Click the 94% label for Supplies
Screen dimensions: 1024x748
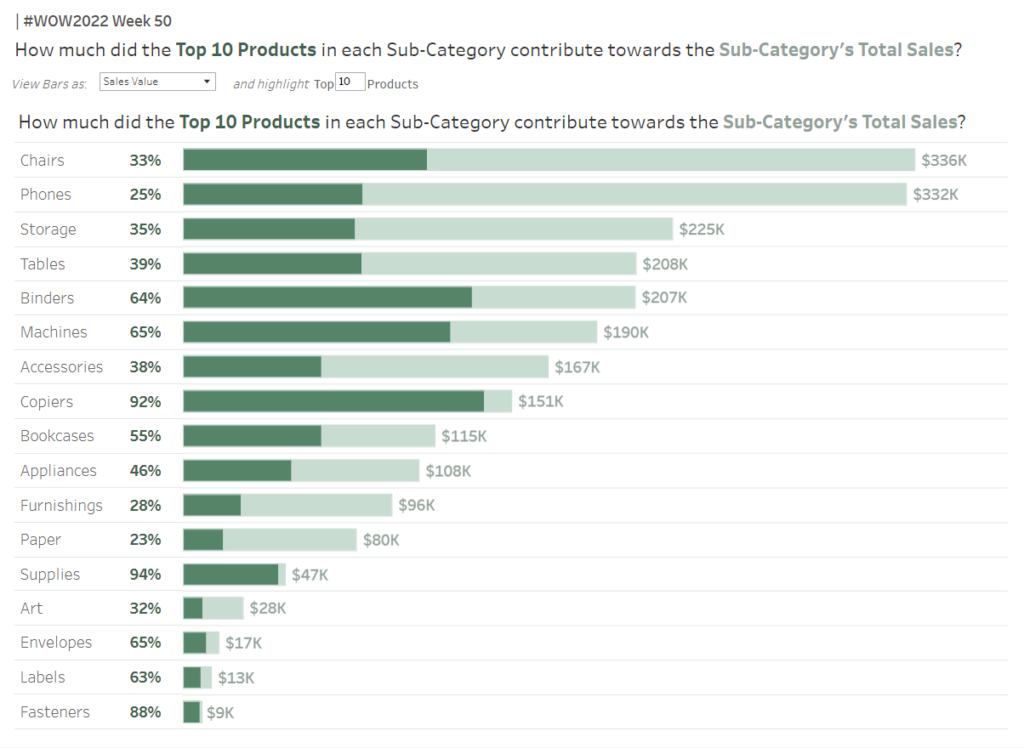point(145,574)
